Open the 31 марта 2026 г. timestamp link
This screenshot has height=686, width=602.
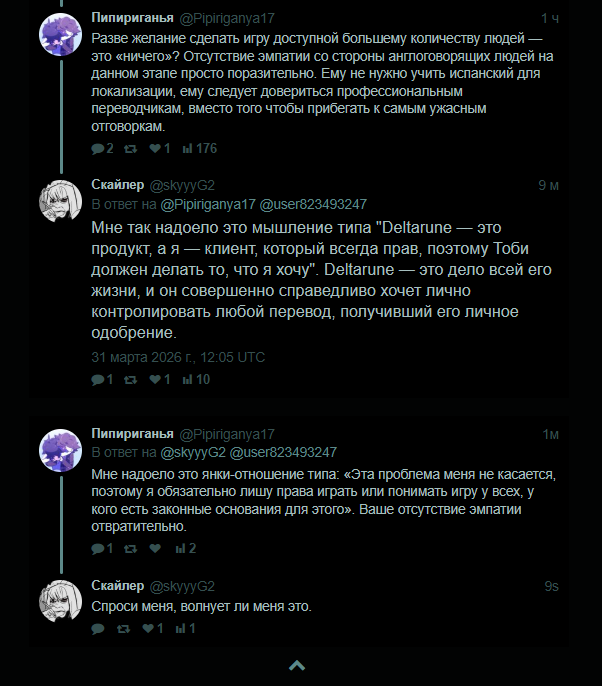178,356
